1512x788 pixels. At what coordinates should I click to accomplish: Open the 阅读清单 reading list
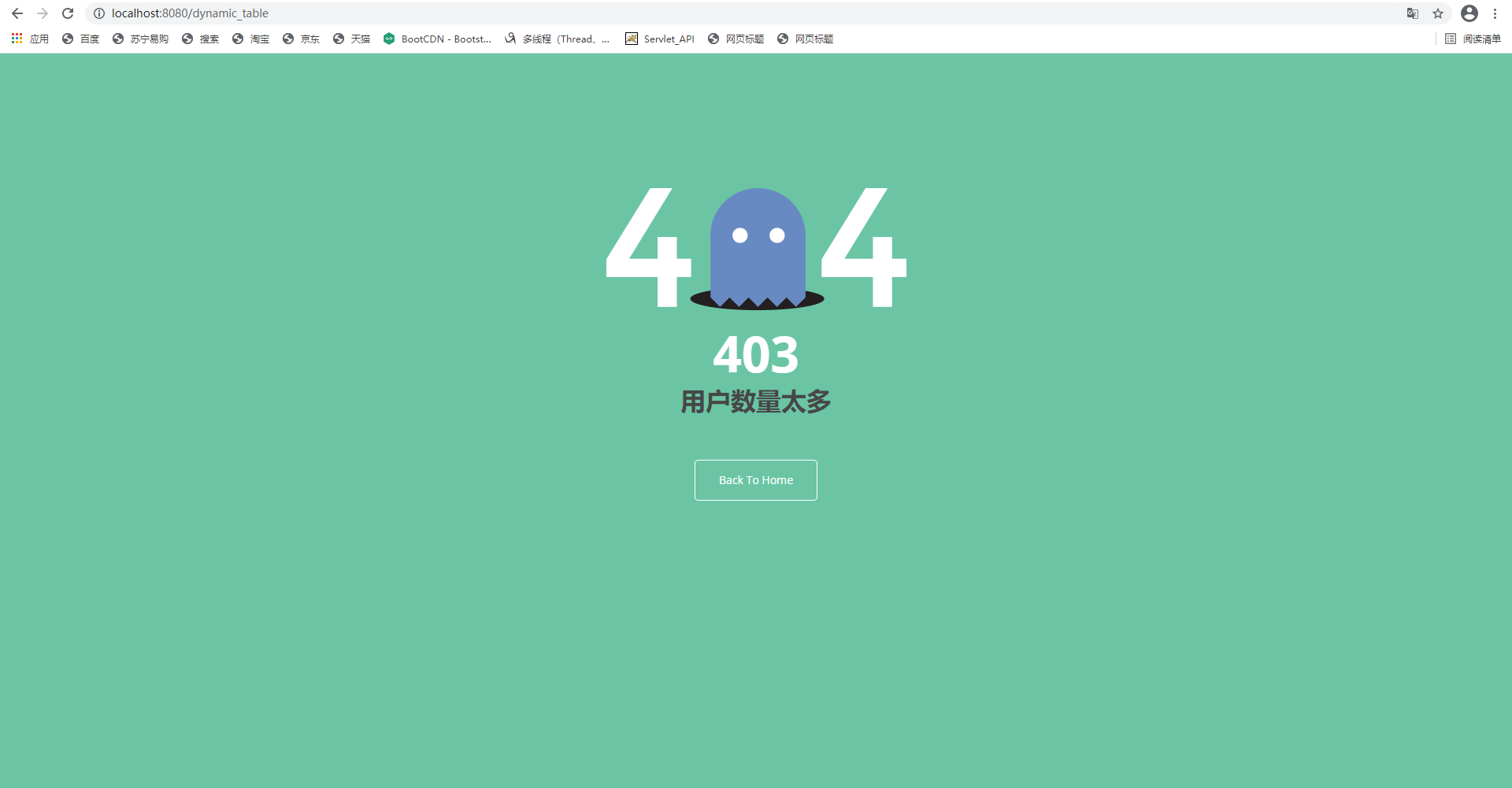[x=1473, y=39]
